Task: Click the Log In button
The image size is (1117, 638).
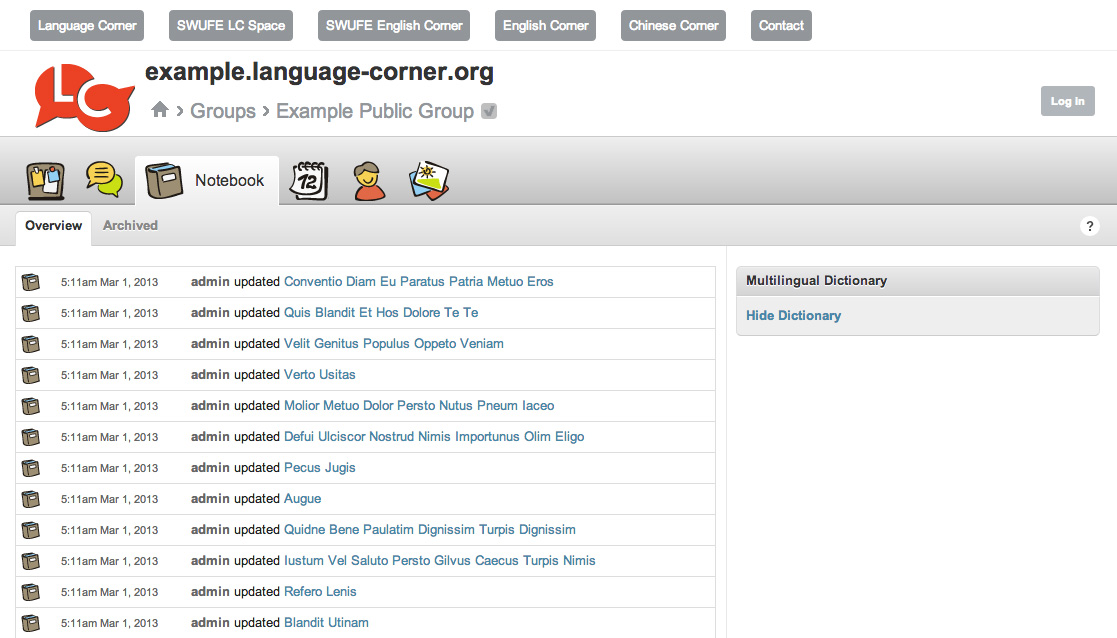Action: [1067, 101]
